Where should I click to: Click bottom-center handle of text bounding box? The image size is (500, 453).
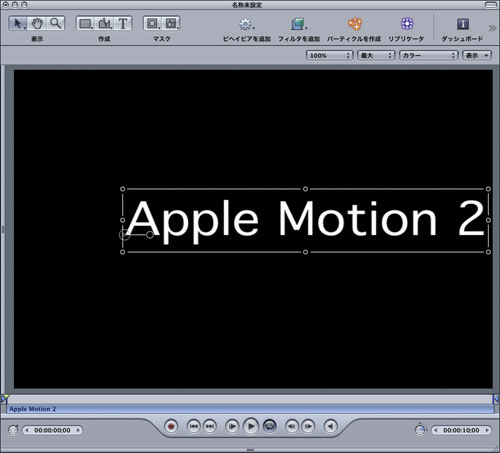pyautogui.click(x=305, y=252)
